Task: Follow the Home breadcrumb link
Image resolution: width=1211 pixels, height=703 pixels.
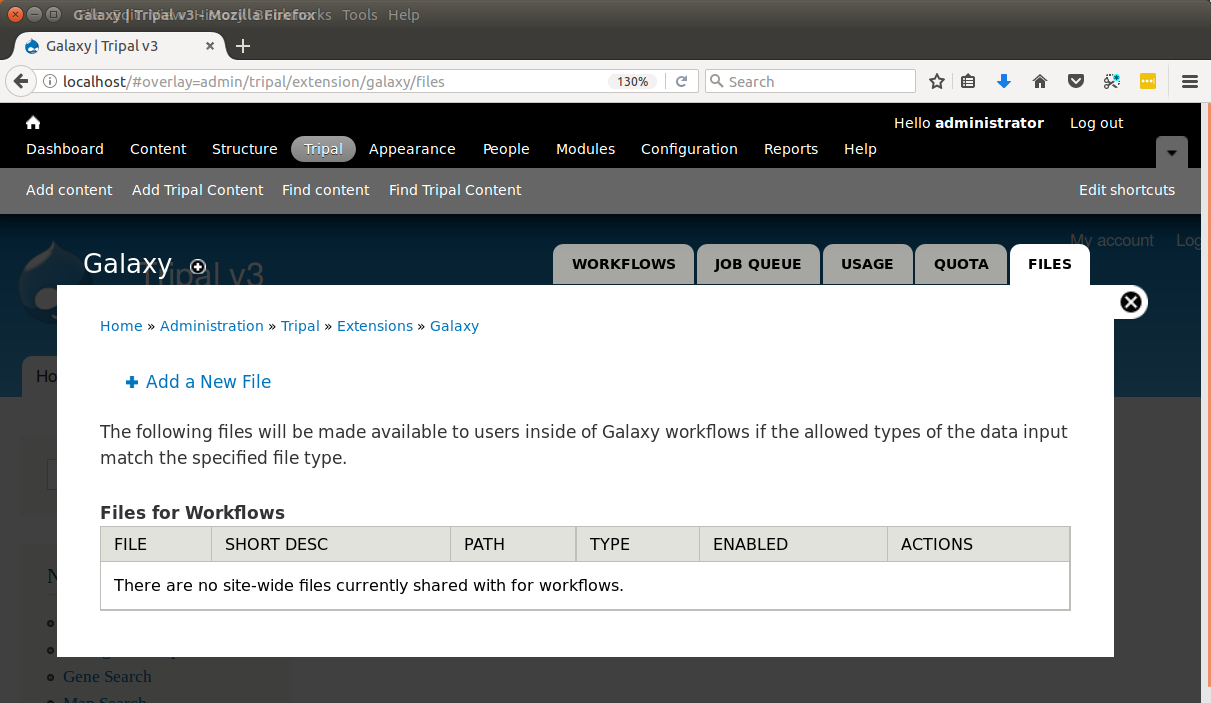Action: [x=121, y=326]
